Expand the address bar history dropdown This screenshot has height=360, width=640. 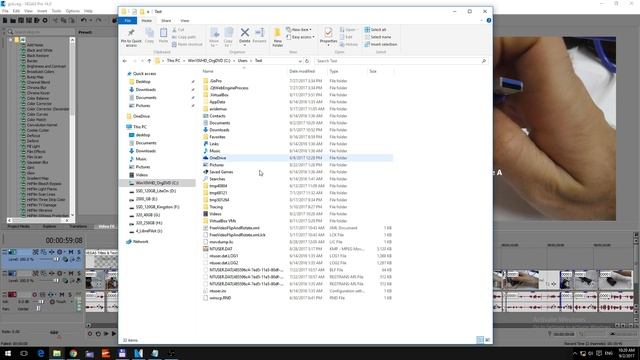300,61
